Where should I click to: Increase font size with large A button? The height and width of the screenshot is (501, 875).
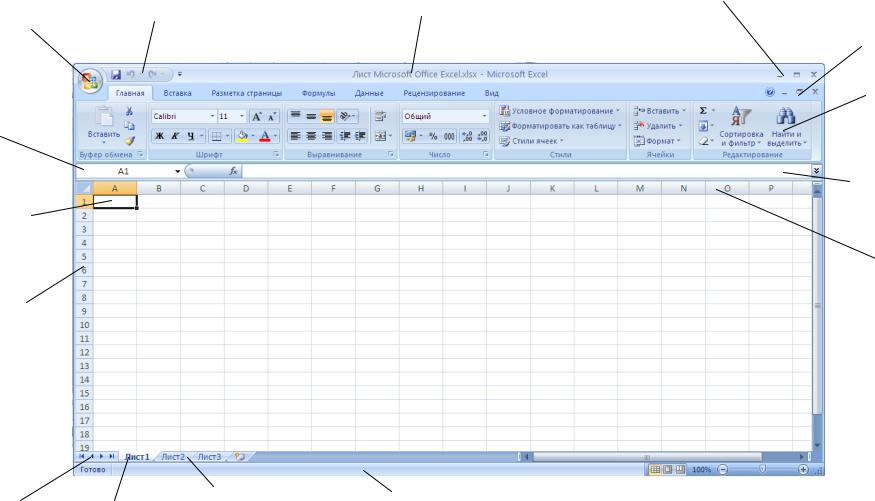point(257,117)
